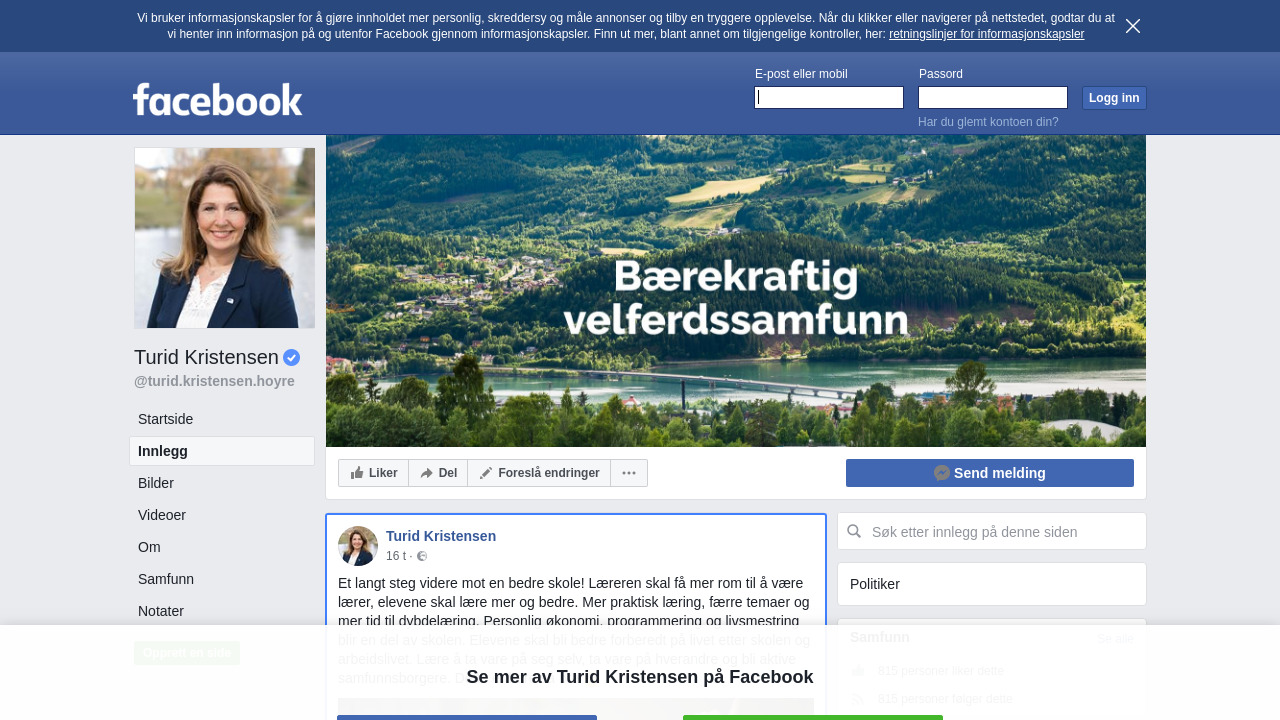Click the Send melding messenger button
The image size is (1280, 720).
pyautogui.click(x=990, y=473)
